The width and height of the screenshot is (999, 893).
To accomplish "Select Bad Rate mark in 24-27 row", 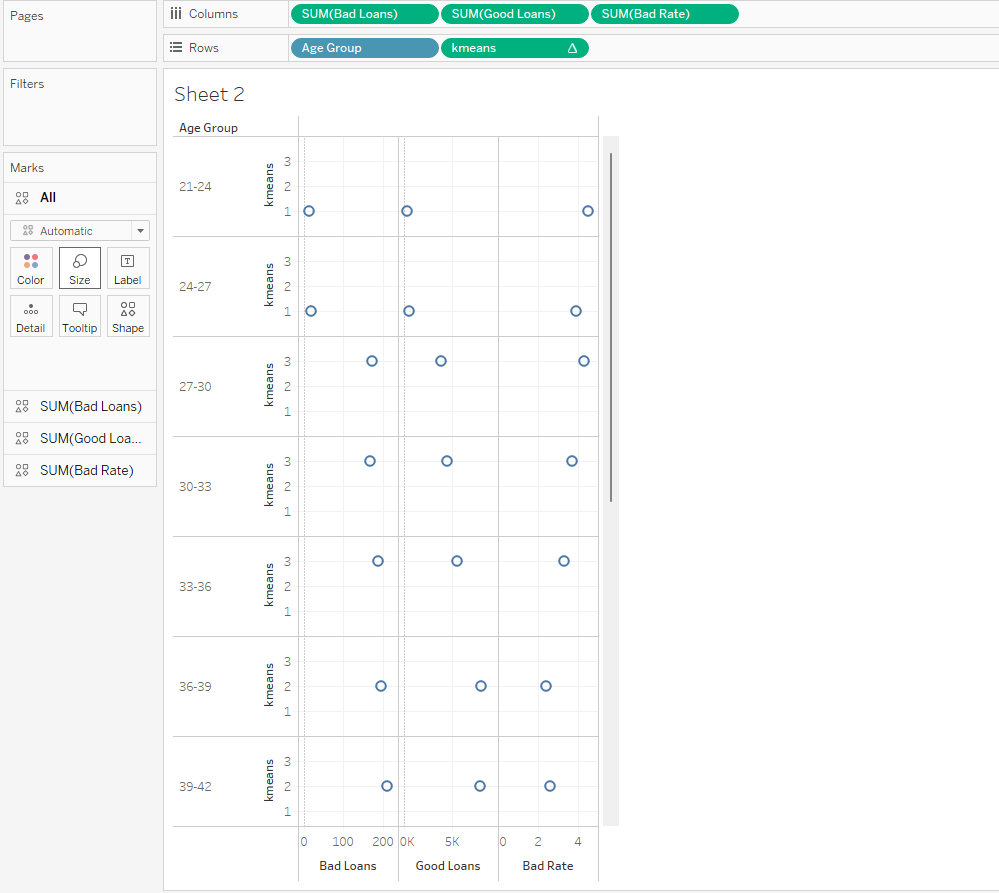I will (x=576, y=311).
